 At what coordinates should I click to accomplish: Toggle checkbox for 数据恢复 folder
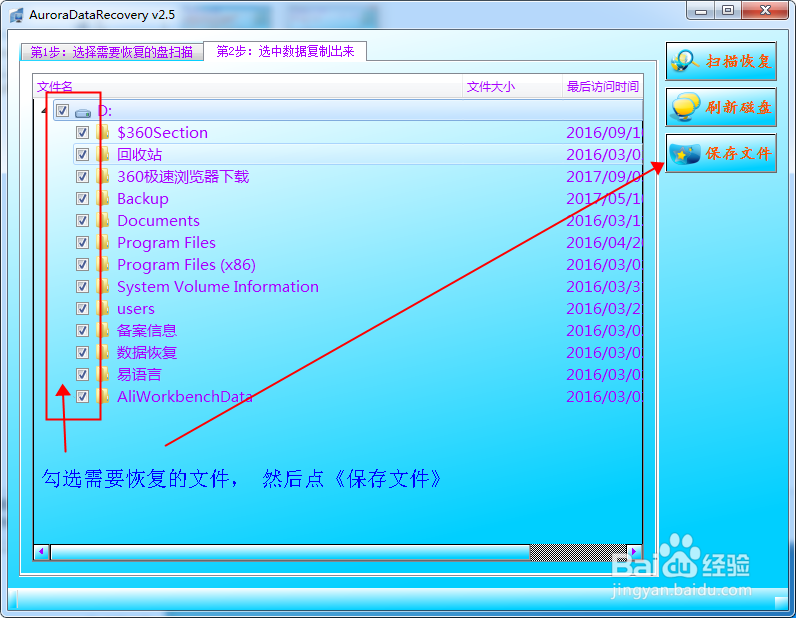pyautogui.click(x=82, y=352)
